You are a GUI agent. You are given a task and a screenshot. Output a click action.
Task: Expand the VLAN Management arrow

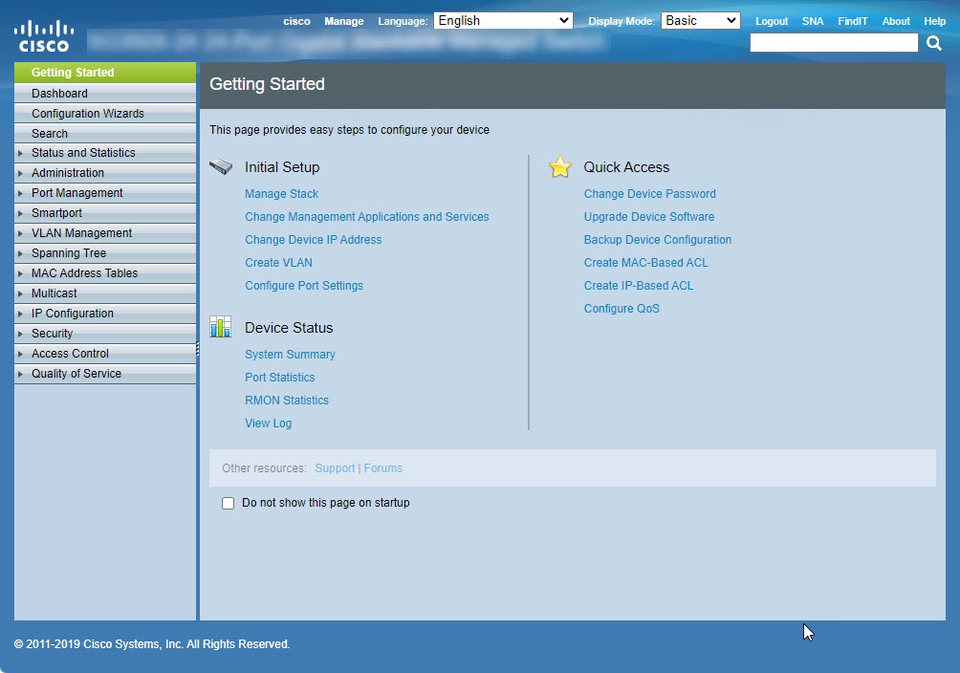point(20,233)
